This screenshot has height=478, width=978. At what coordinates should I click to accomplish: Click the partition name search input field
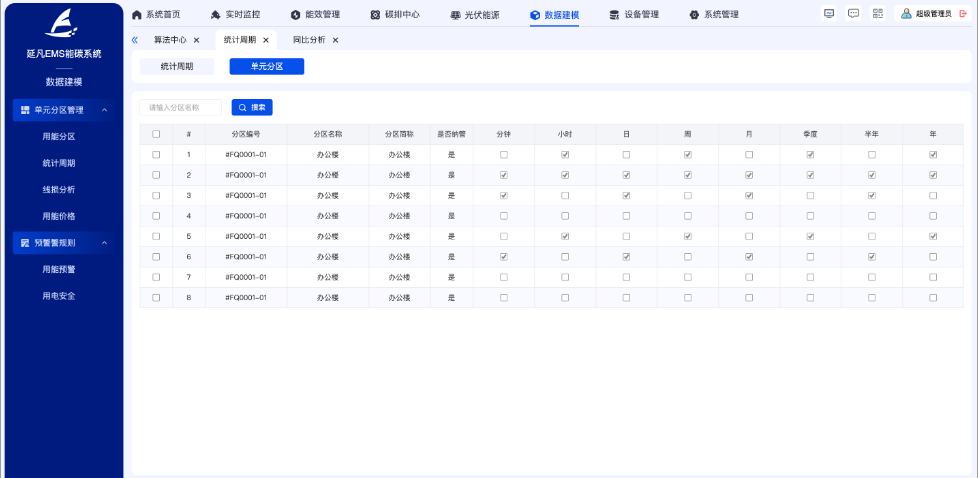pos(181,107)
